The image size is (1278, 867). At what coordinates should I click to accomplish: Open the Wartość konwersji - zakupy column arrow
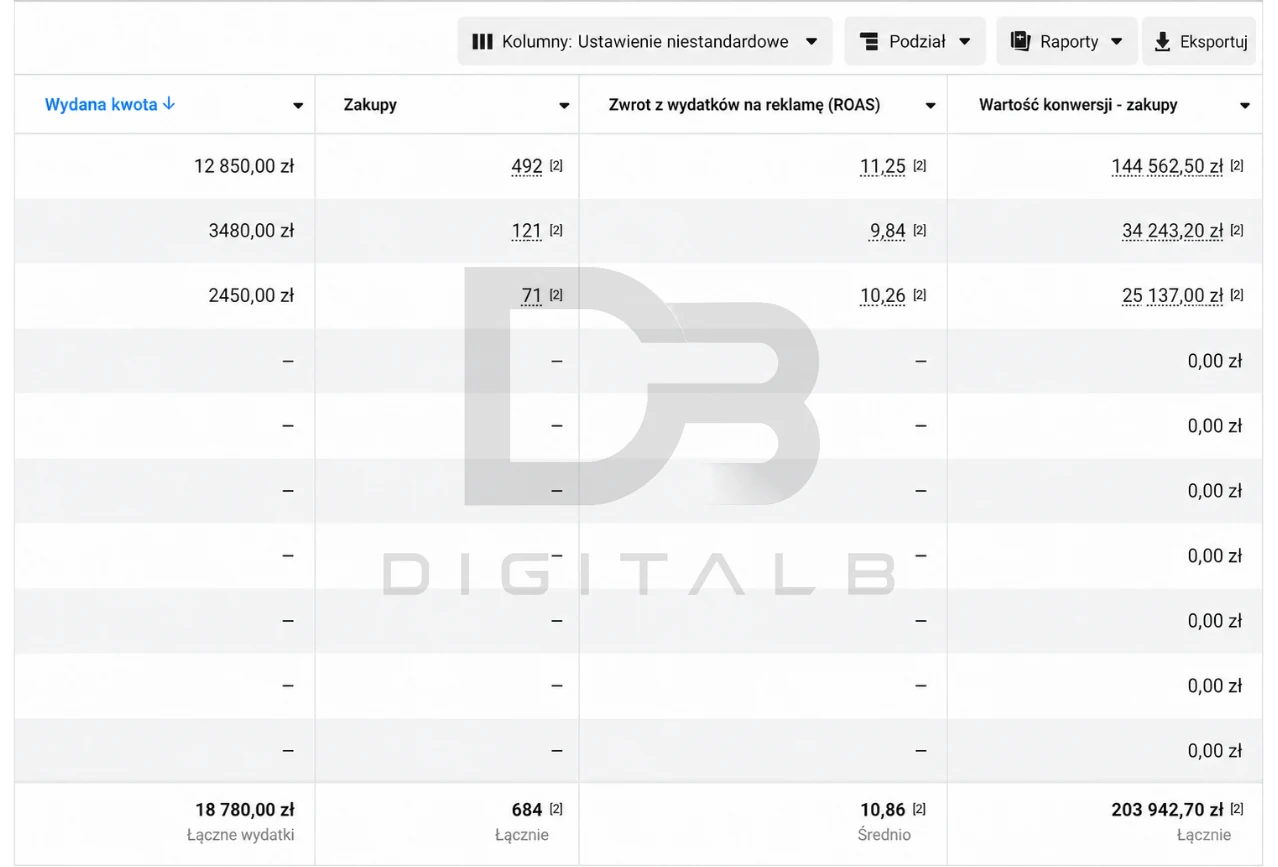pyautogui.click(x=1245, y=106)
